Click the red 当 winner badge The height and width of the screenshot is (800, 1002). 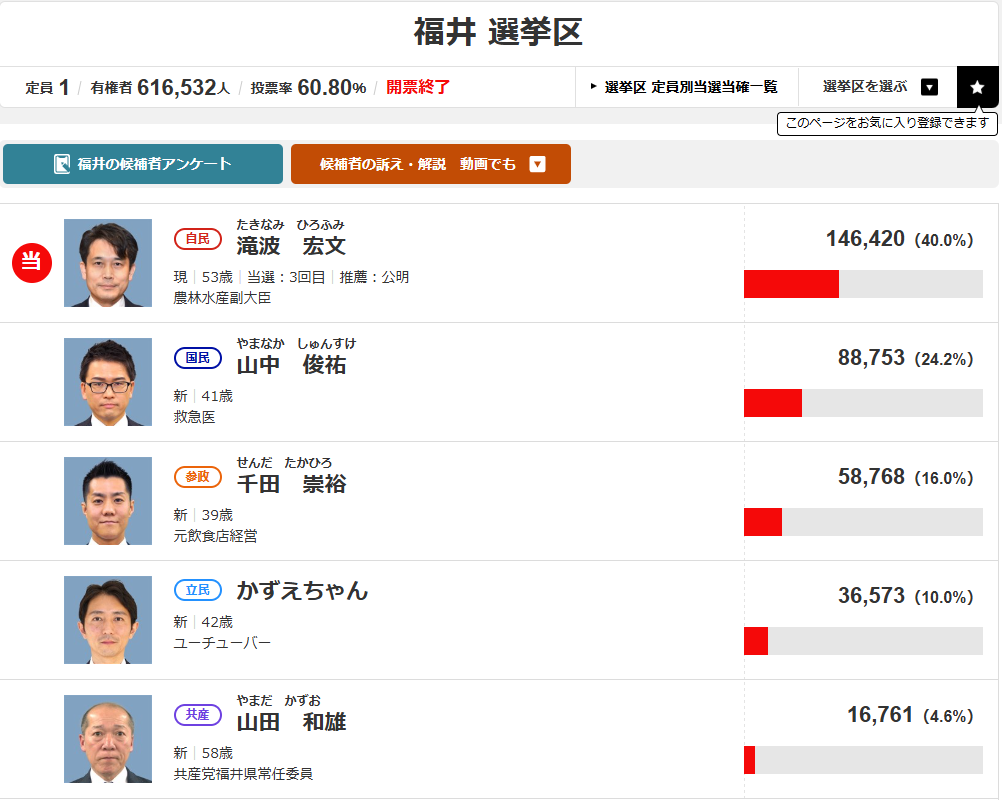pyautogui.click(x=31, y=263)
